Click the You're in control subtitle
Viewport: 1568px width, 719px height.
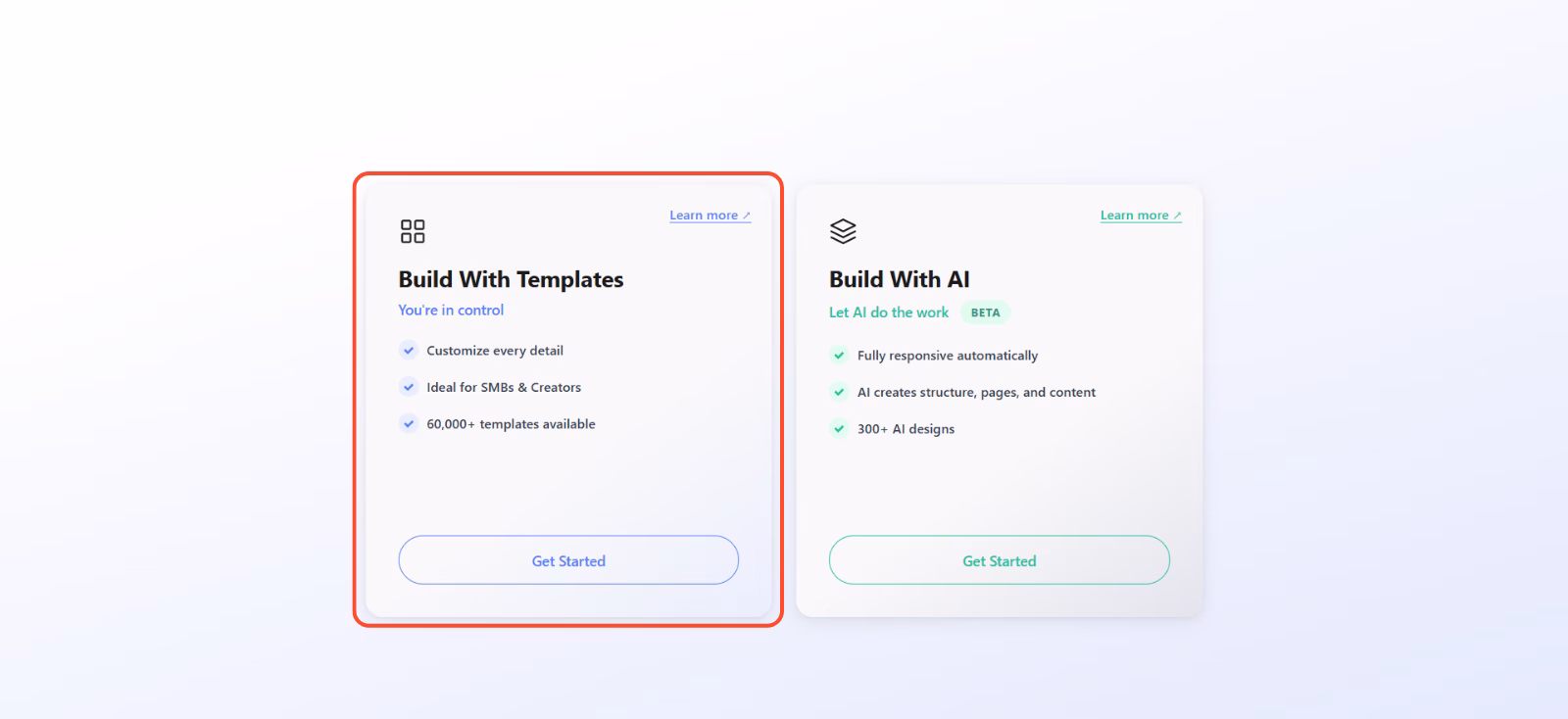pos(451,310)
